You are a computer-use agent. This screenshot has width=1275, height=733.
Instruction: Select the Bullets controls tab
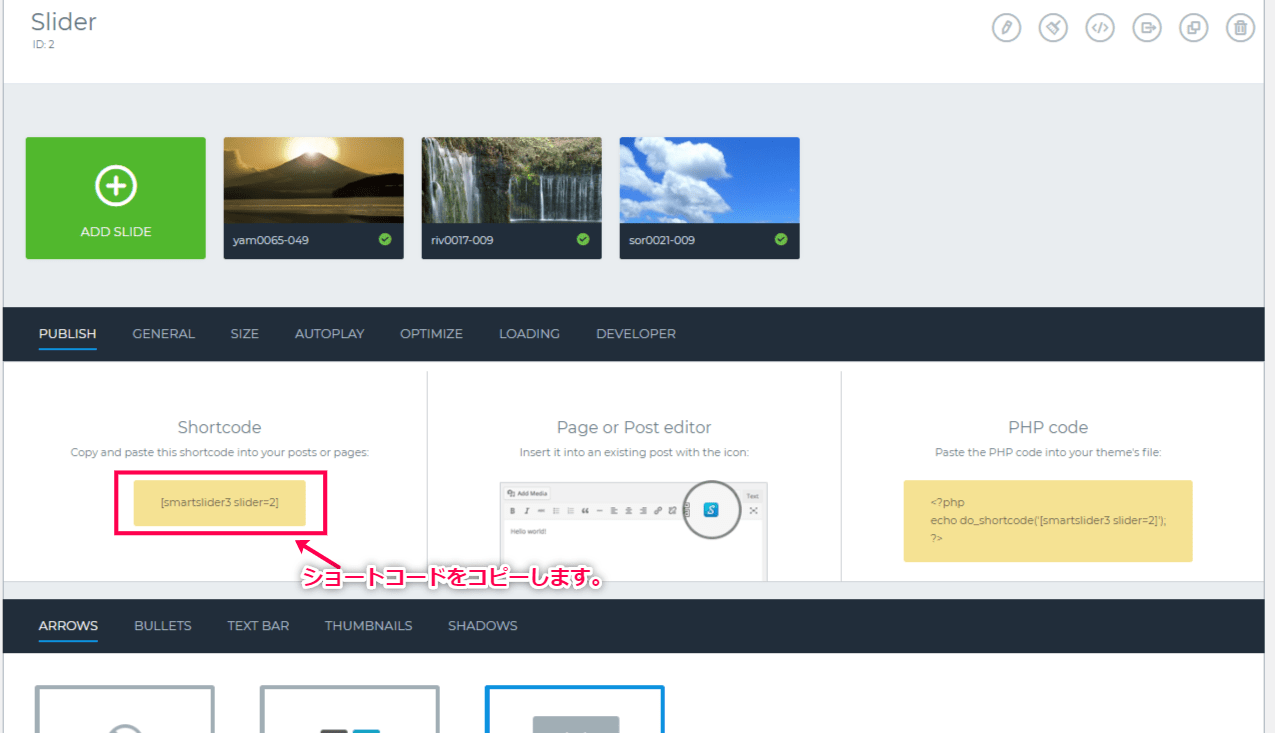tap(163, 626)
